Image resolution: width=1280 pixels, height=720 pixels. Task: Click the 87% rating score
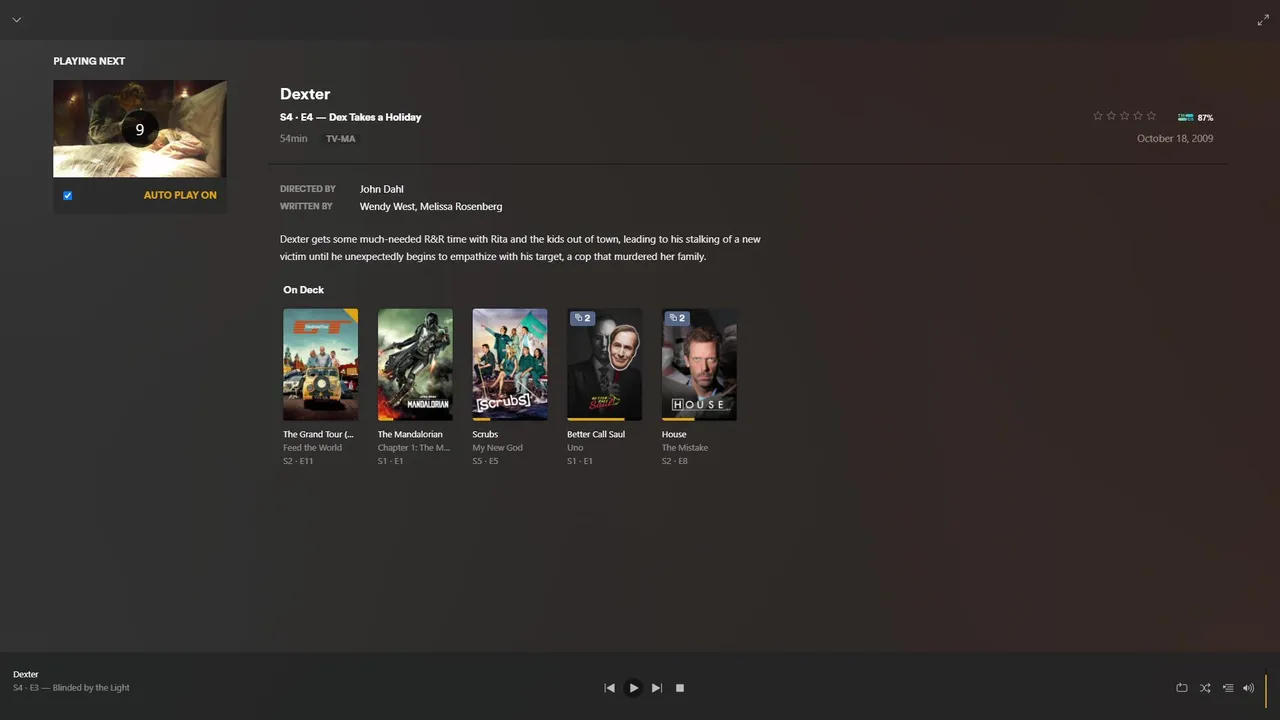[x=1205, y=118]
